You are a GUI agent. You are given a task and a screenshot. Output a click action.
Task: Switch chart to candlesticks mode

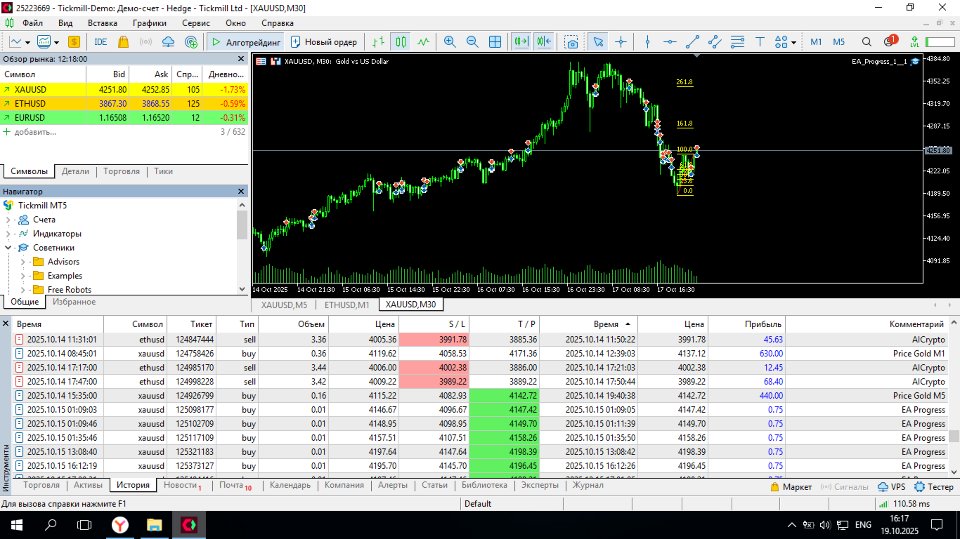[400, 42]
